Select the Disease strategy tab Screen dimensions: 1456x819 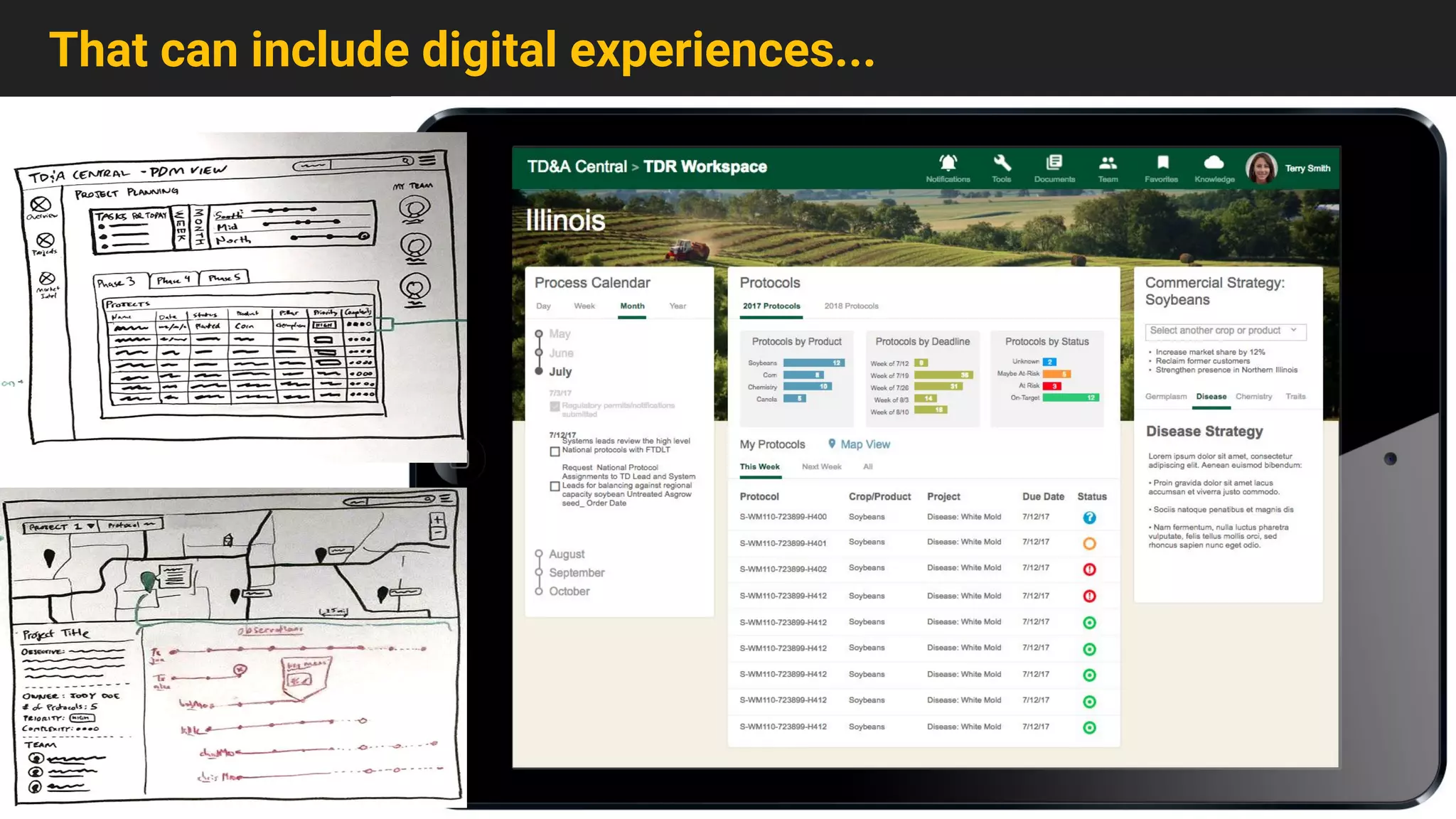coord(1211,397)
